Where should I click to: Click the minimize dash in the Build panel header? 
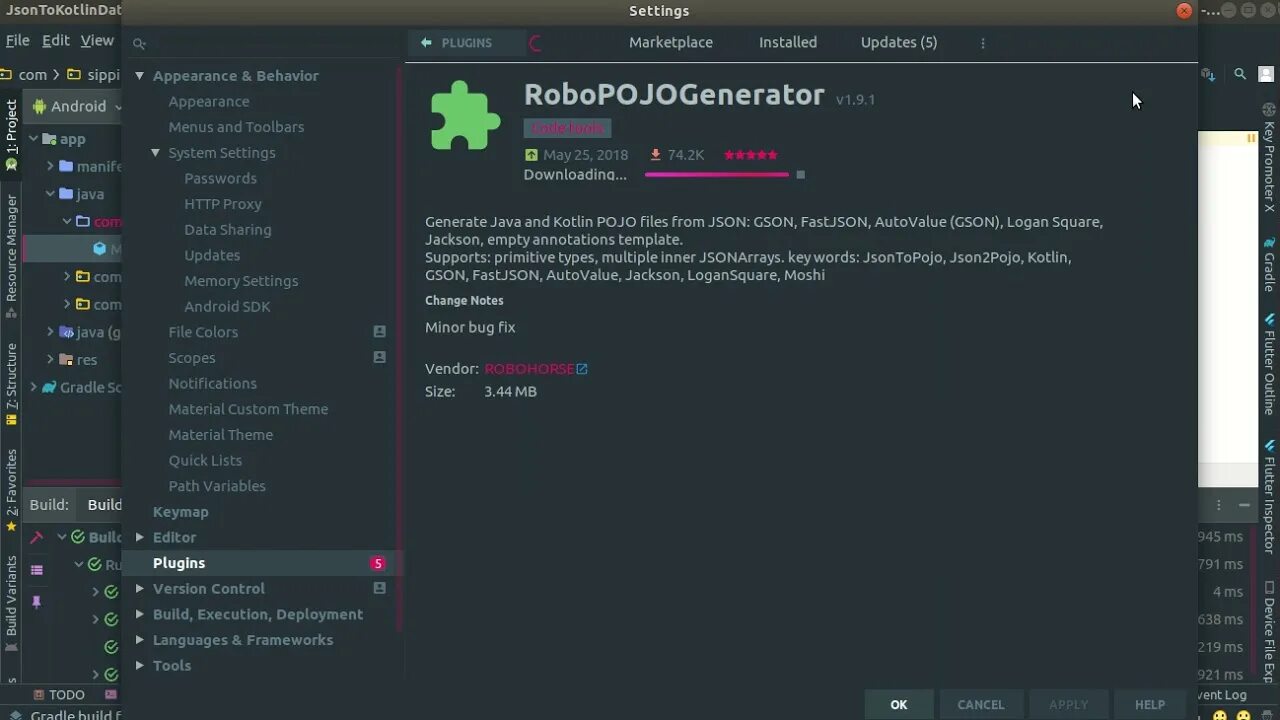[x=1244, y=505]
